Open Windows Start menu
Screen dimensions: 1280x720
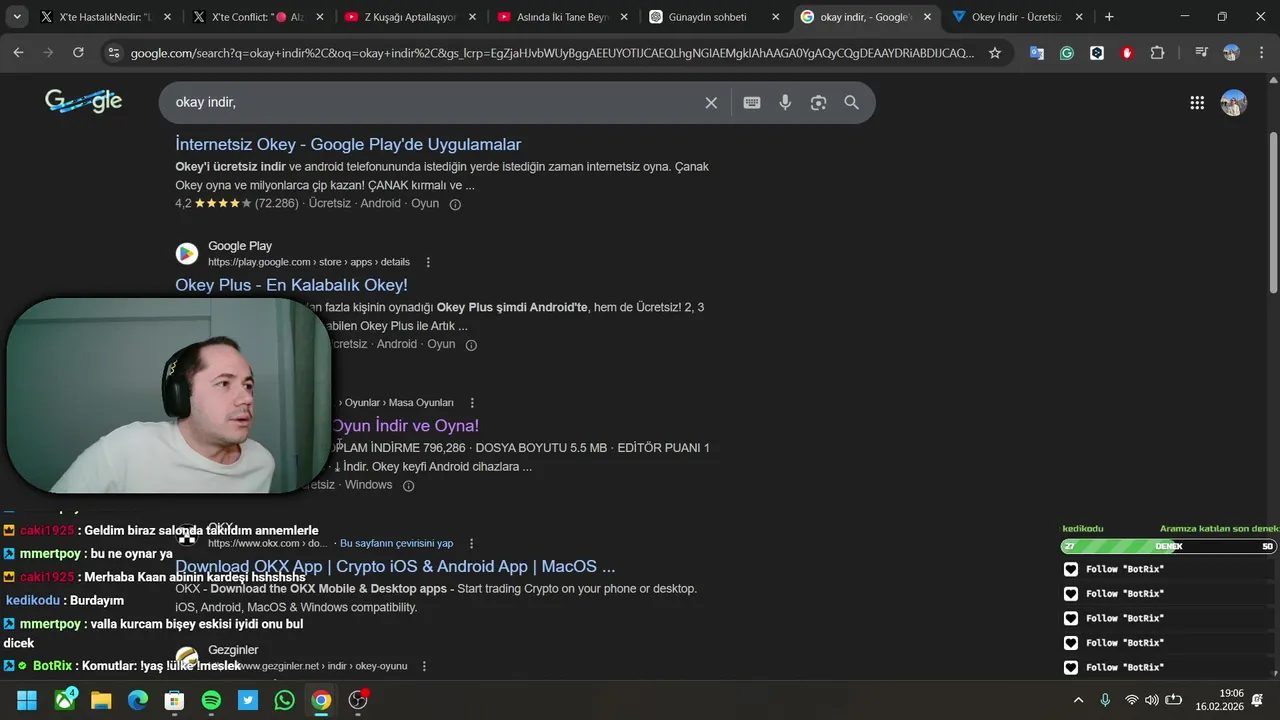27,700
